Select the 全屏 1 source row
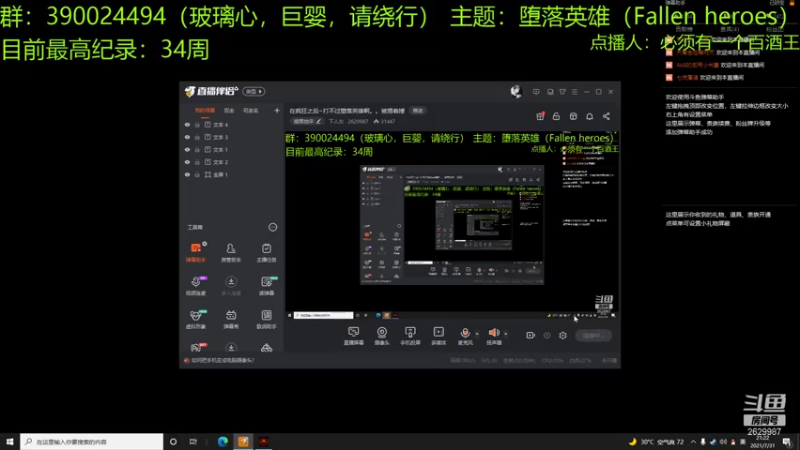The width and height of the screenshot is (800, 450). (232, 174)
